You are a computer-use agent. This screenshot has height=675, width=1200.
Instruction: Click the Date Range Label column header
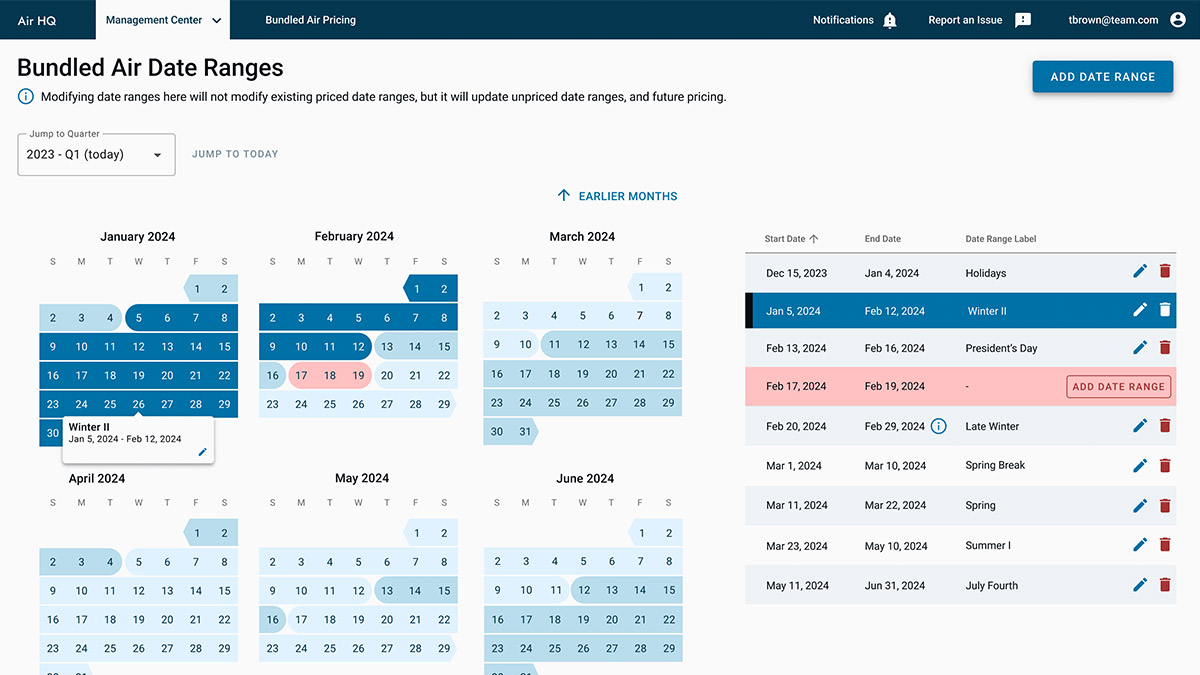(x=1001, y=239)
